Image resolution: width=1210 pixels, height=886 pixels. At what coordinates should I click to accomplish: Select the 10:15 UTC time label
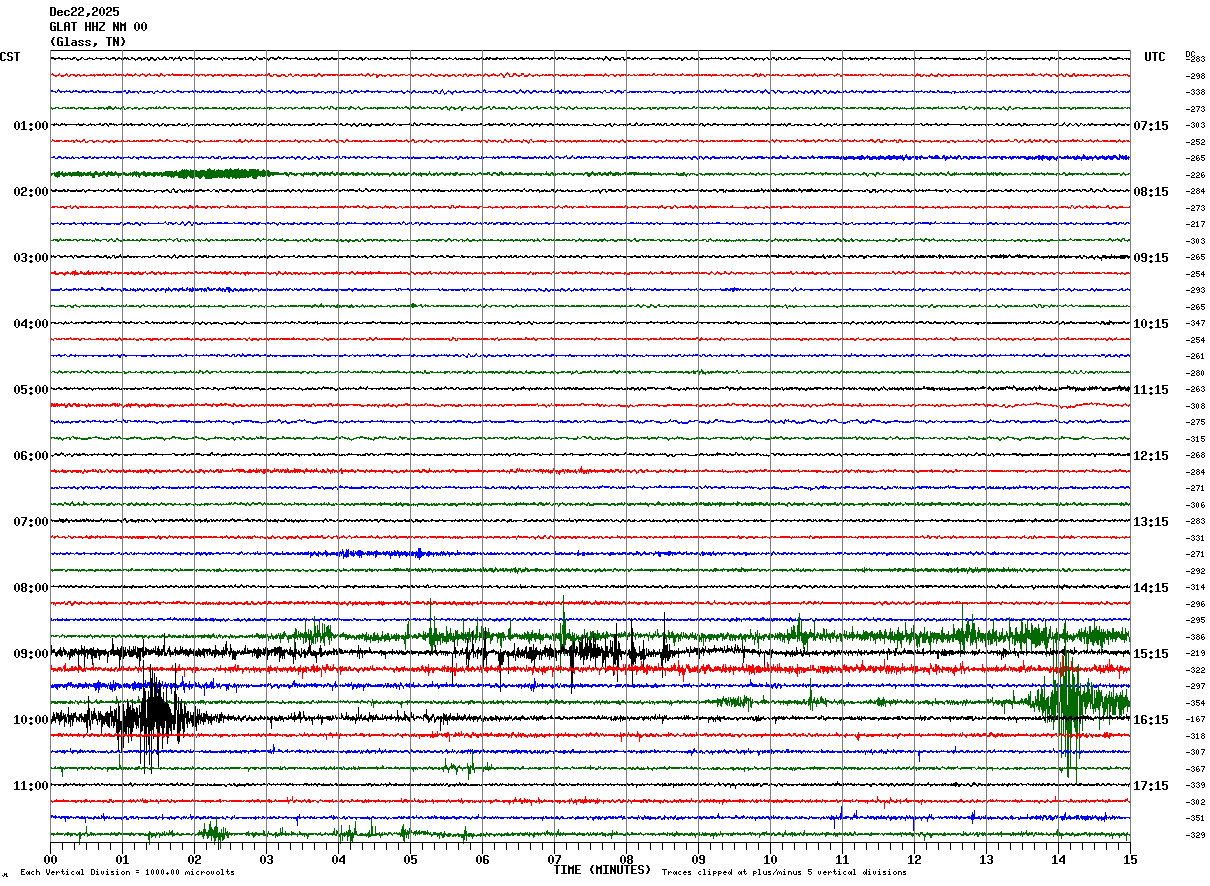1151,324
